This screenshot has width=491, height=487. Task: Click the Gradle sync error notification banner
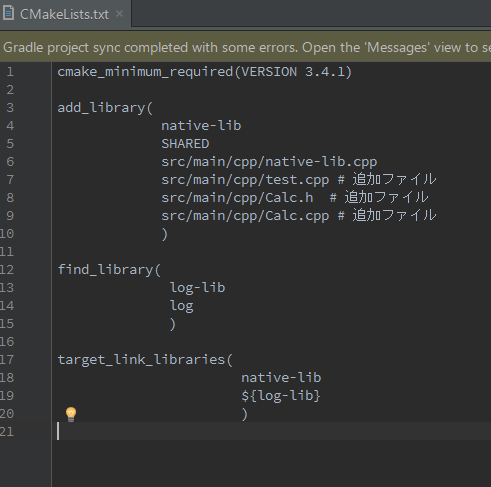click(x=245, y=47)
